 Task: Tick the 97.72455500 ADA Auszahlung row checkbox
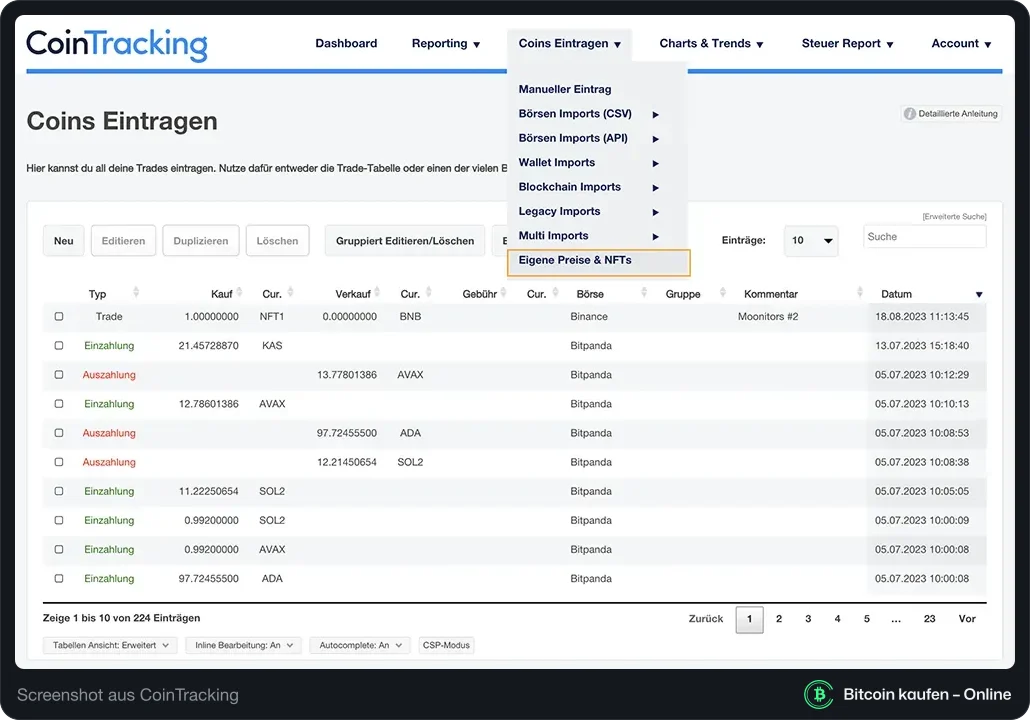click(59, 433)
